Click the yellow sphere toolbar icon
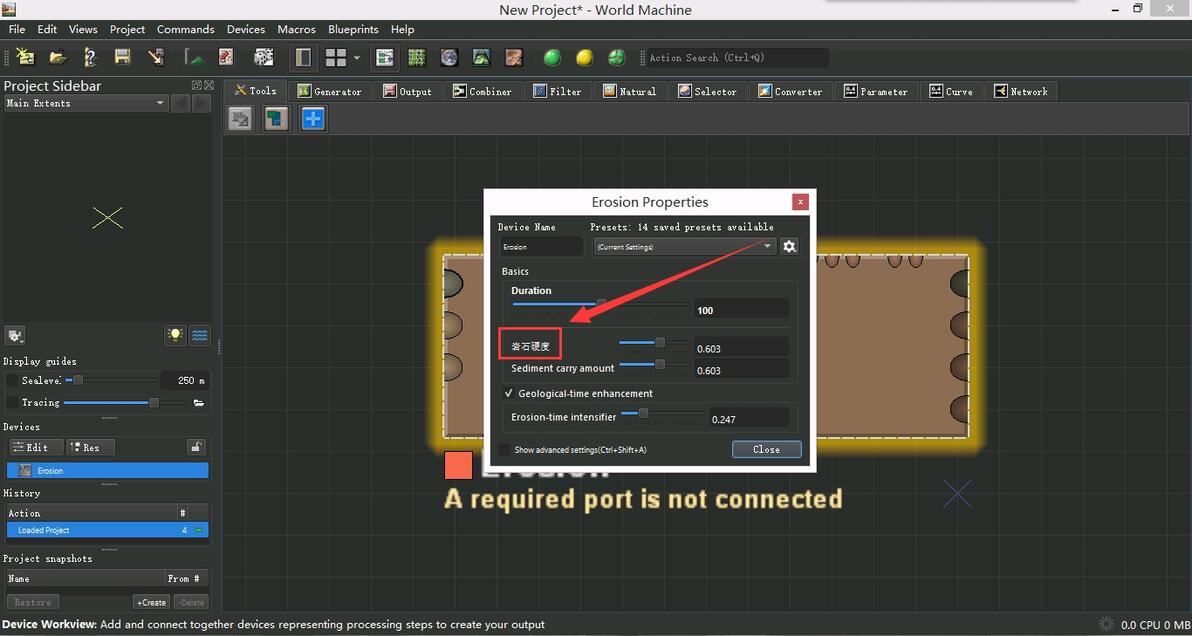The width and height of the screenshot is (1192, 636). [584, 57]
